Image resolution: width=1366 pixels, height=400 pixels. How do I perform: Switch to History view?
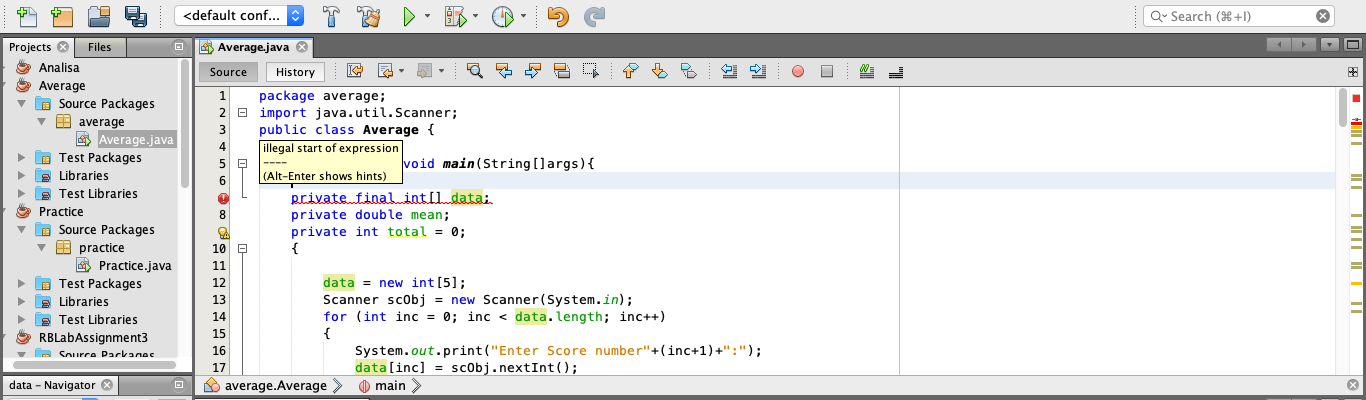[x=295, y=71]
